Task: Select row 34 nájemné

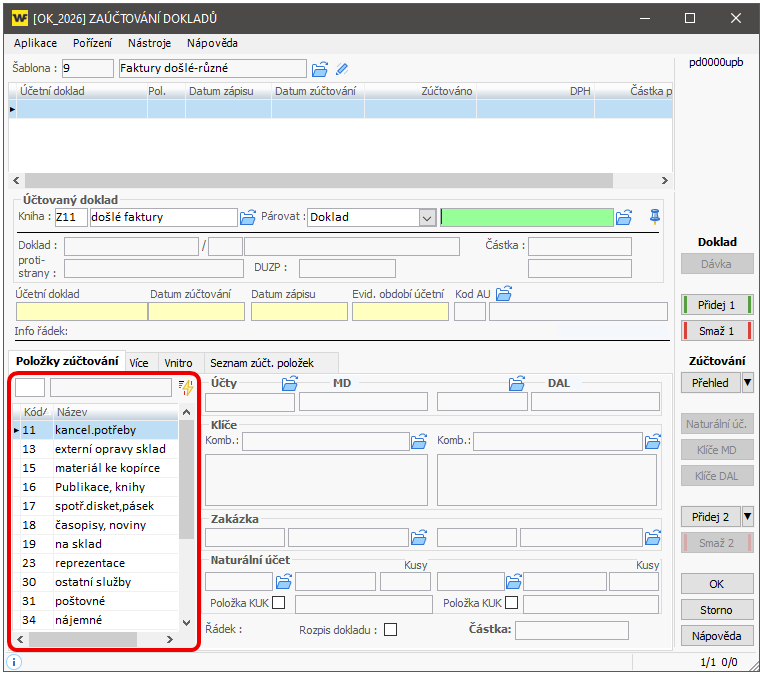Action: click(95, 620)
